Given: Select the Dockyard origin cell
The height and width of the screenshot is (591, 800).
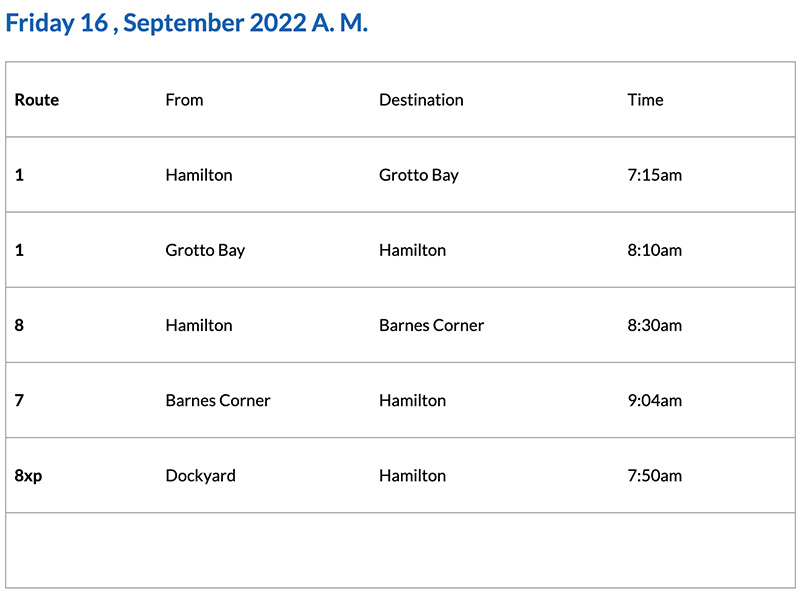Looking at the screenshot, I should pyautogui.click(x=200, y=475).
